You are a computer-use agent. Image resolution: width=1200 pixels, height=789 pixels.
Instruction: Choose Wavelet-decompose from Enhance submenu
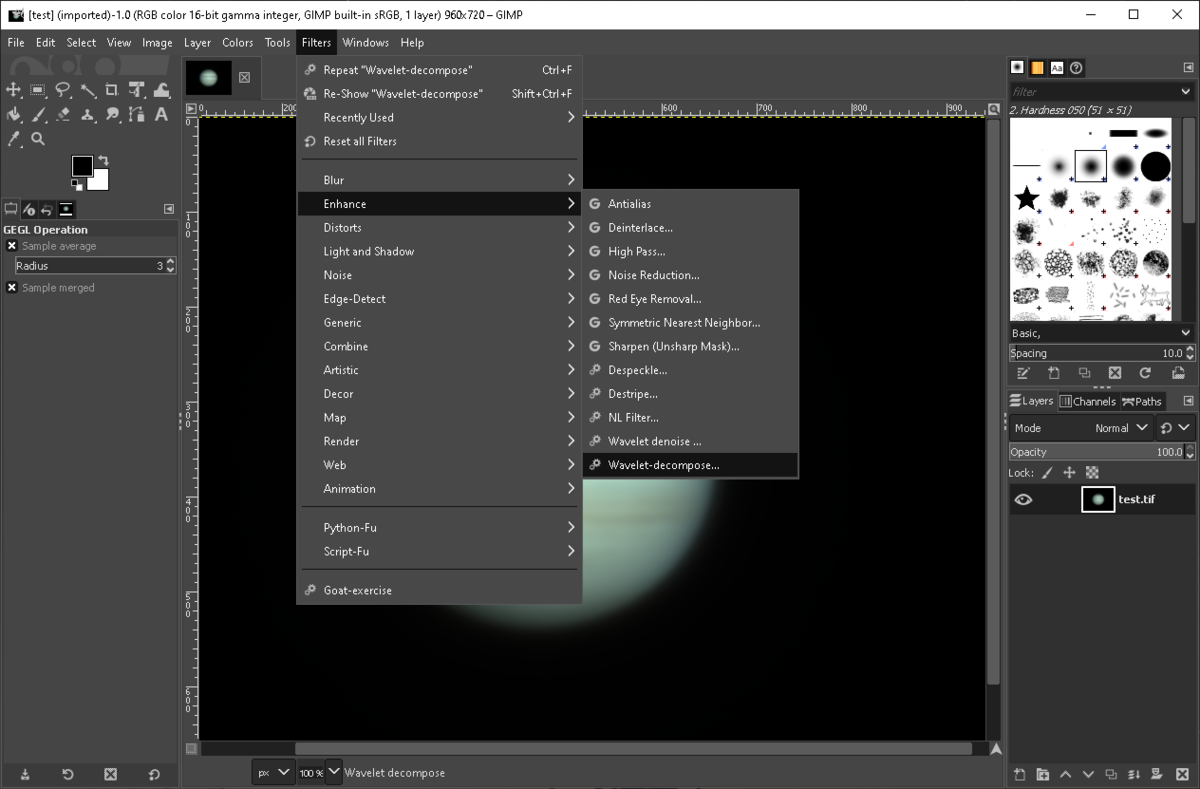690,465
